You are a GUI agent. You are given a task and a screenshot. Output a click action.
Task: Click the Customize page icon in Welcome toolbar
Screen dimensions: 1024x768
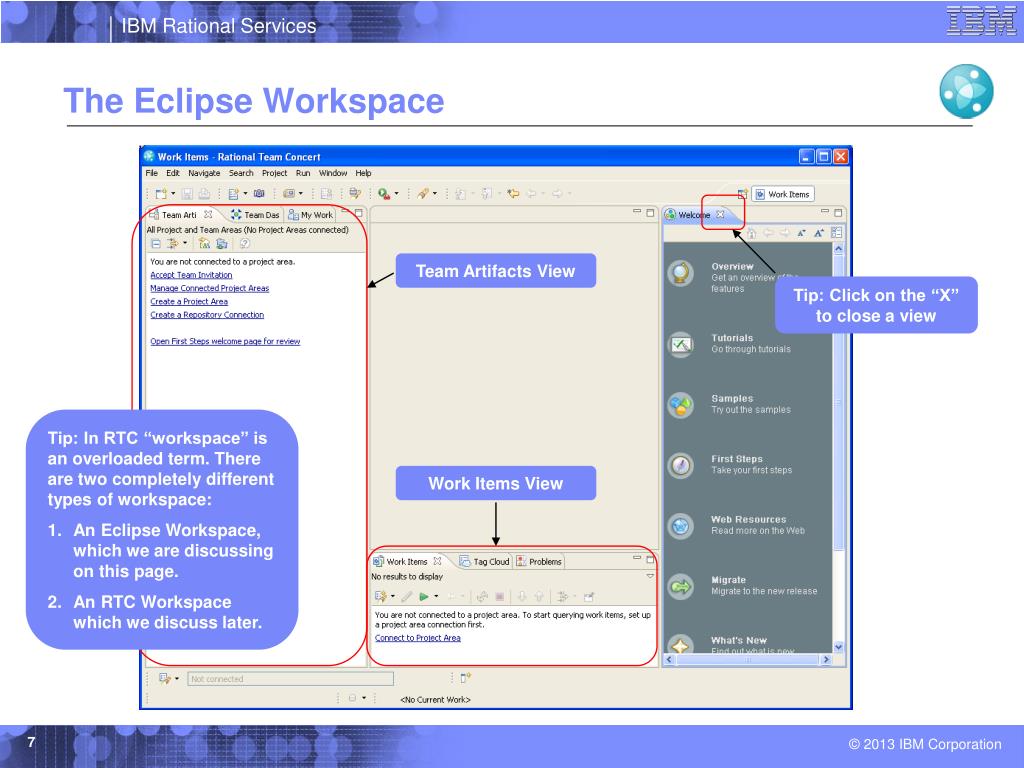click(x=837, y=232)
